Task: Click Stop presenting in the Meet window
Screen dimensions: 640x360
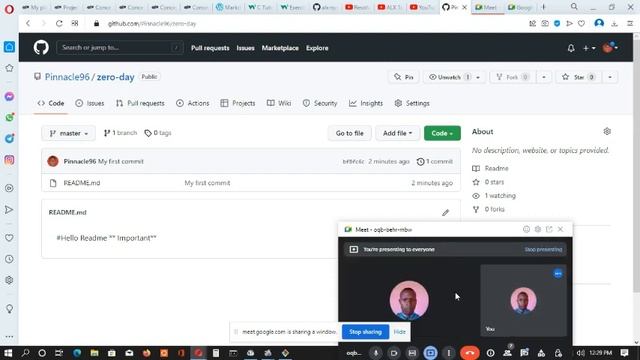Action: click(x=543, y=249)
